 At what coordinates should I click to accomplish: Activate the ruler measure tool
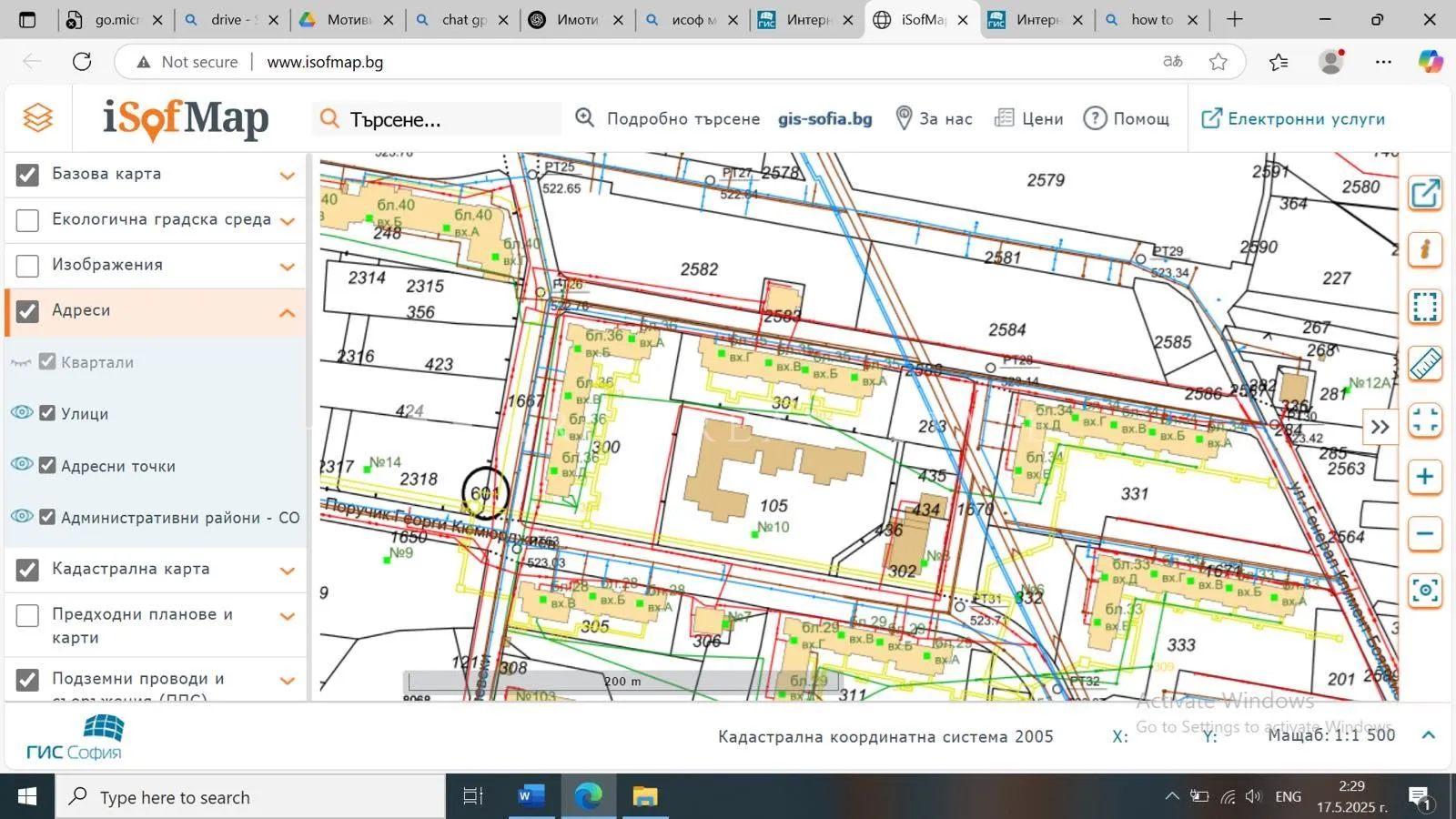pos(1425,364)
